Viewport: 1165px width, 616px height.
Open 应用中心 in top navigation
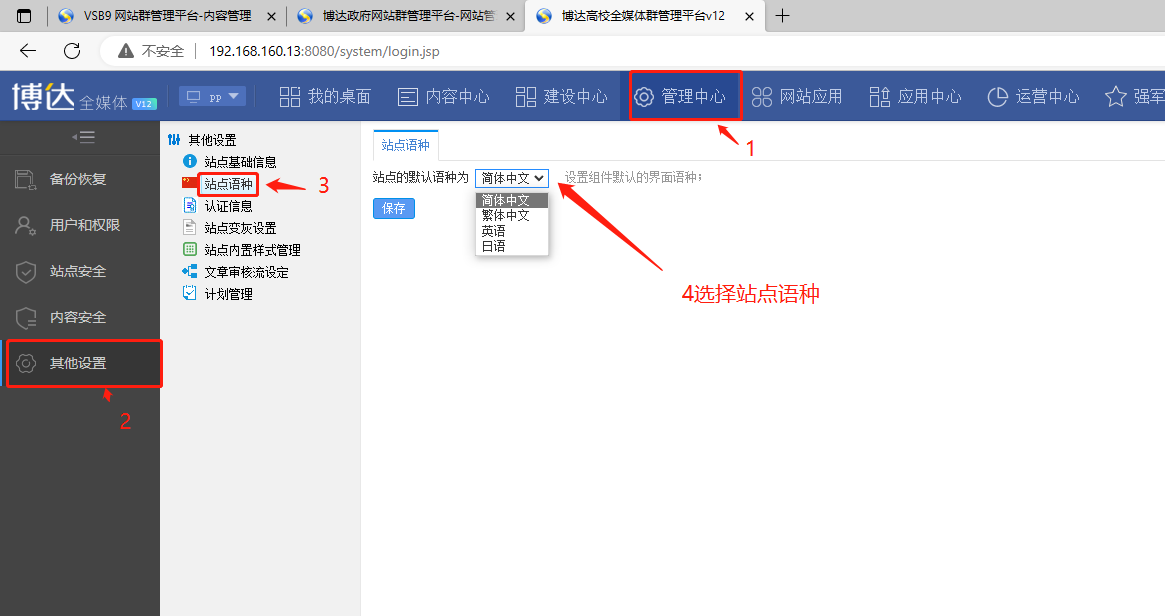click(x=915, y=97)
